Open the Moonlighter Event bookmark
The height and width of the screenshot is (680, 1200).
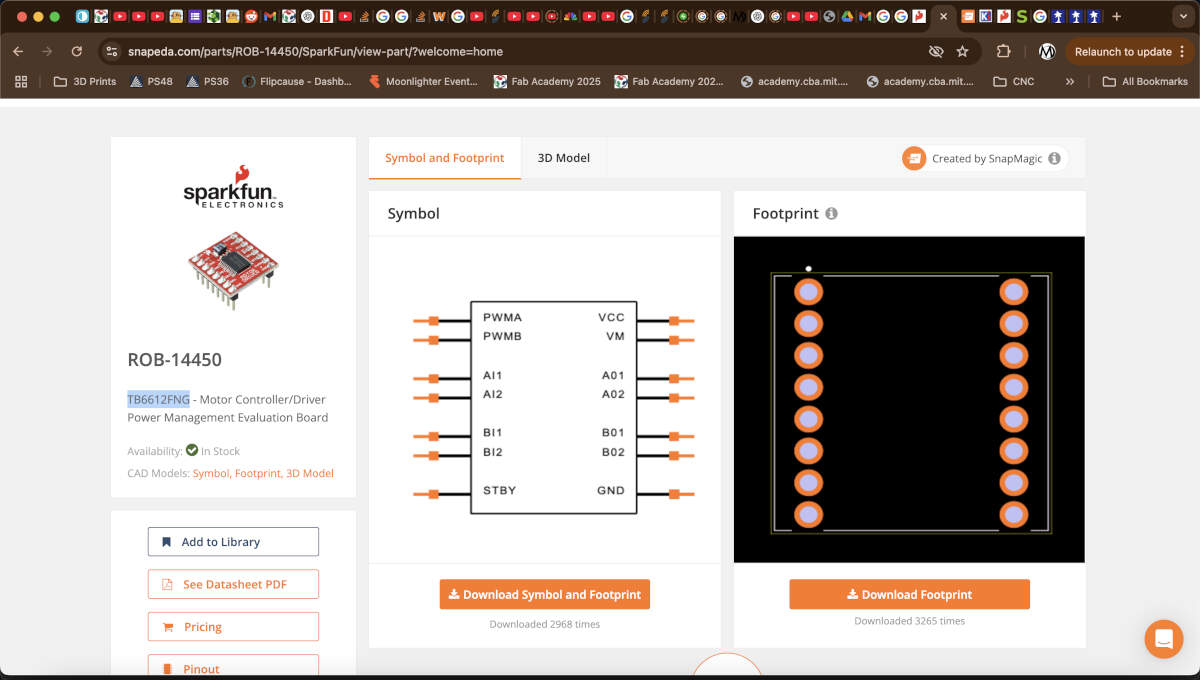(423, 81)
